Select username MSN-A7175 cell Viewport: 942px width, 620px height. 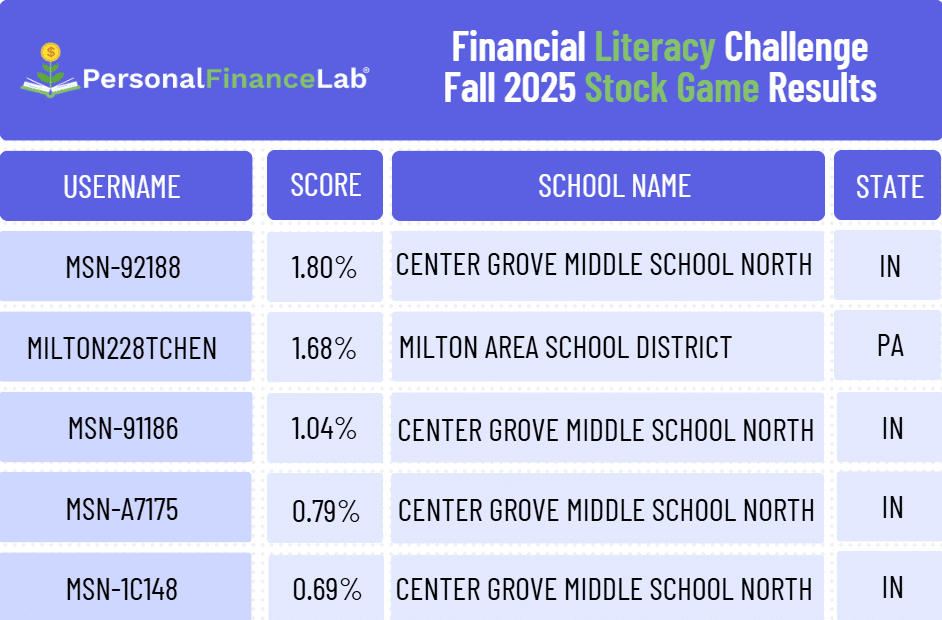[x=123, y=510]
